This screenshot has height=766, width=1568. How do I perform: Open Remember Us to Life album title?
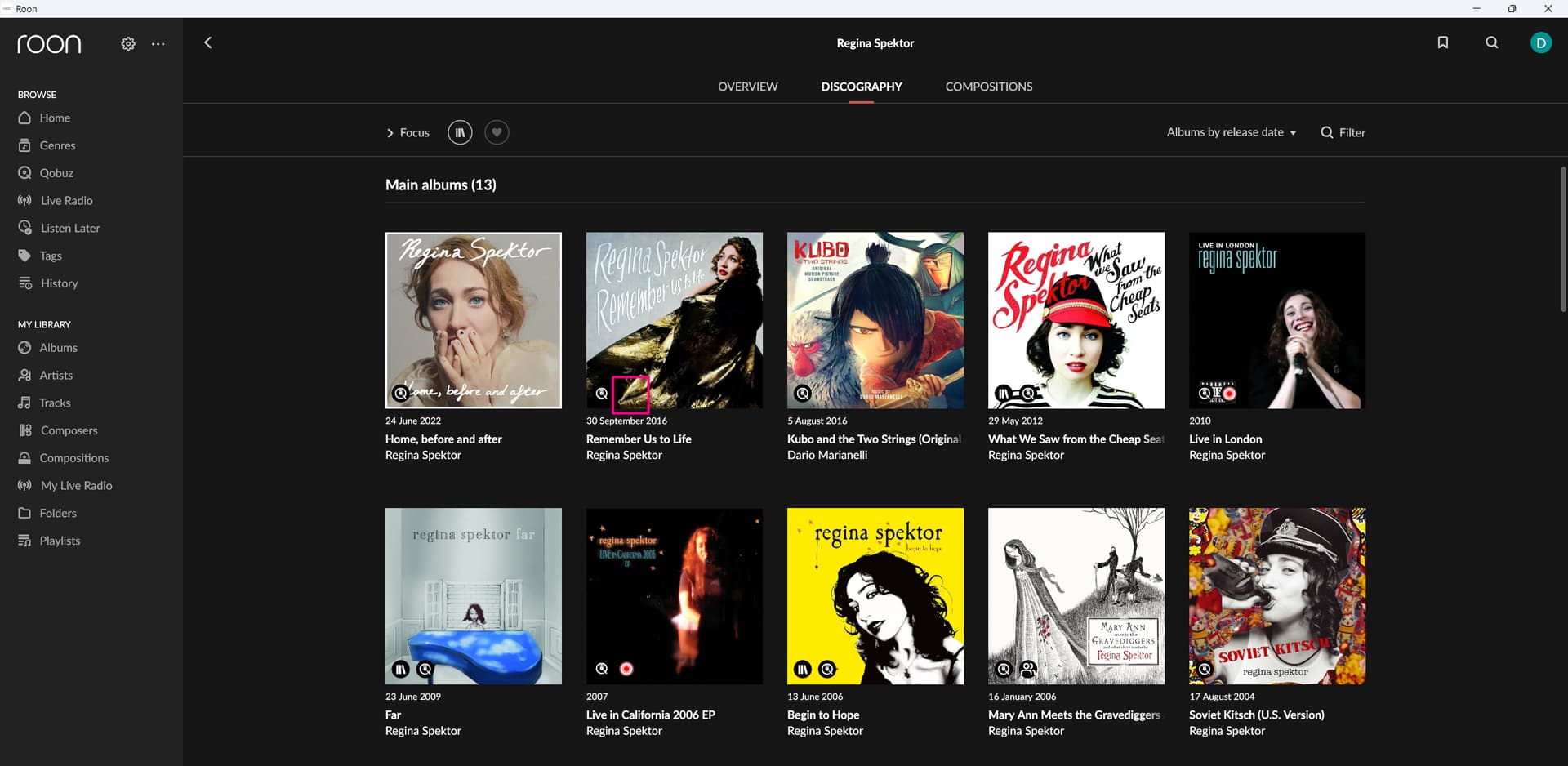click(639, 439)
